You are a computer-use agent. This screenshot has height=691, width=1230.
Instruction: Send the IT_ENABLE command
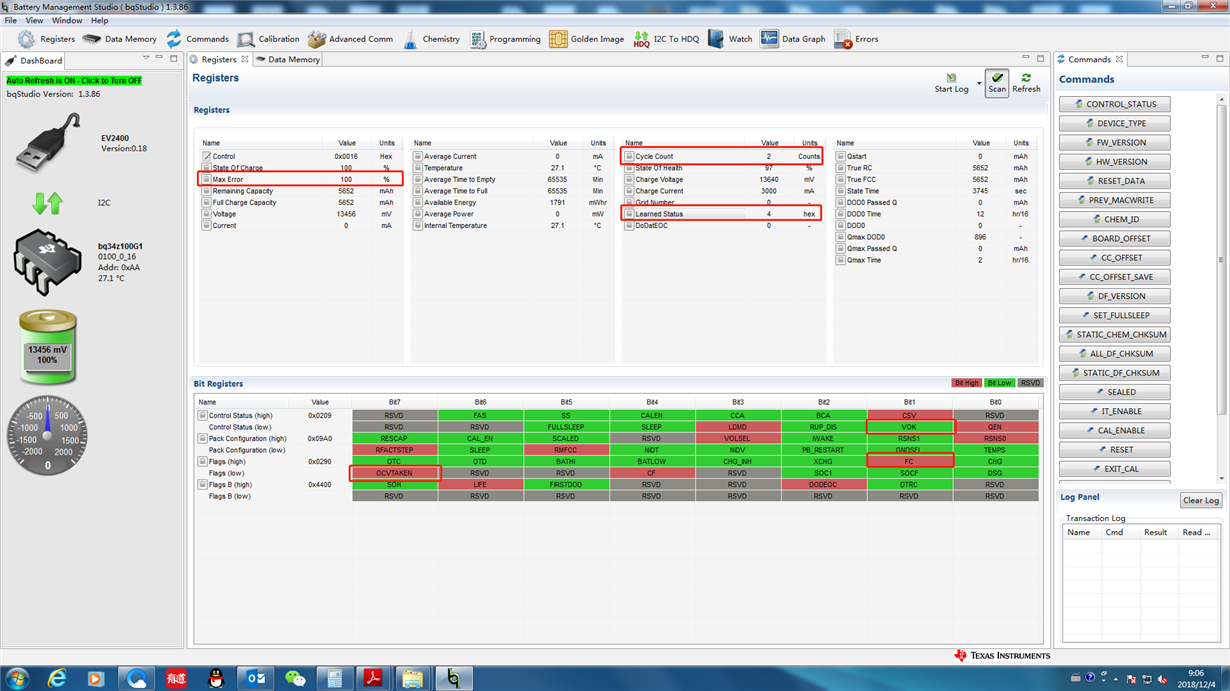[1114, 411]
